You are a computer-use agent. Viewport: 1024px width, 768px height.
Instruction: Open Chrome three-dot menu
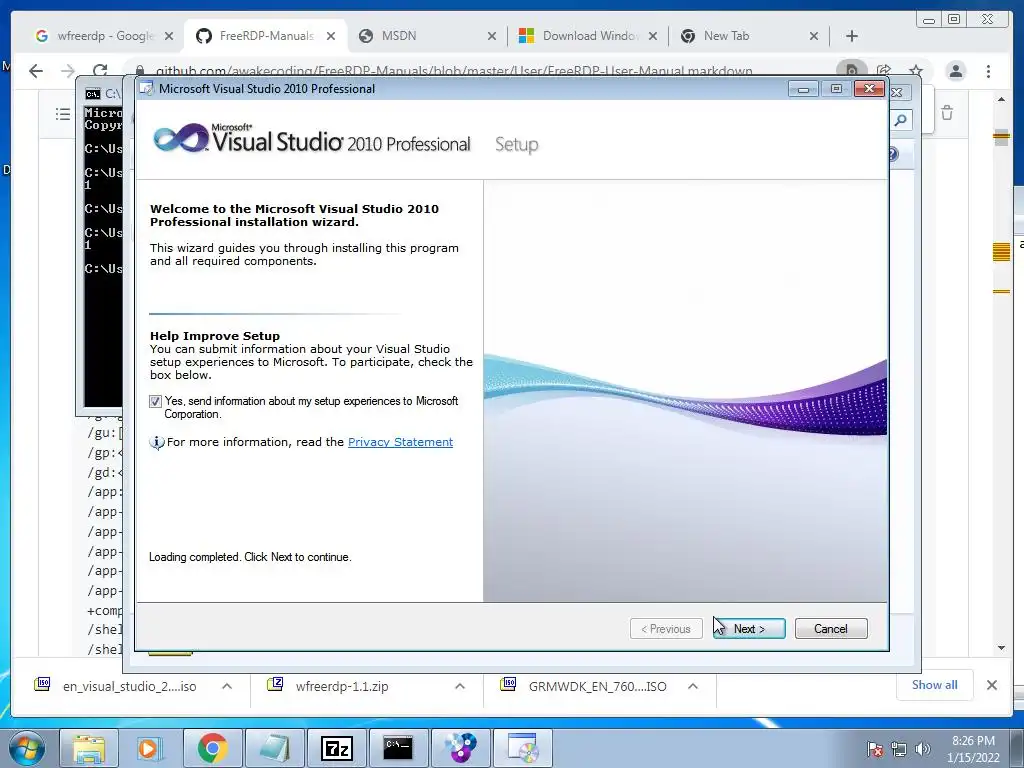pos(988,71)
